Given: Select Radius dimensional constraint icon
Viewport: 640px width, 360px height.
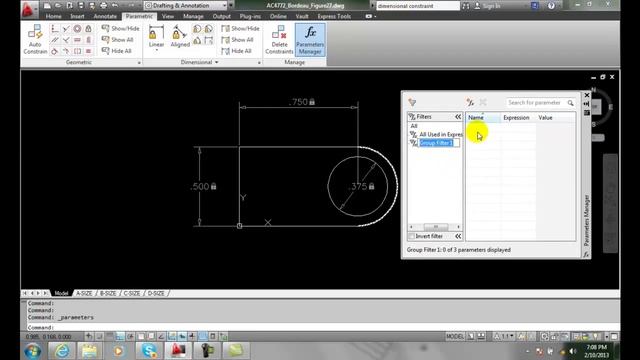Looking at the screenshot, I should [197, 29].
